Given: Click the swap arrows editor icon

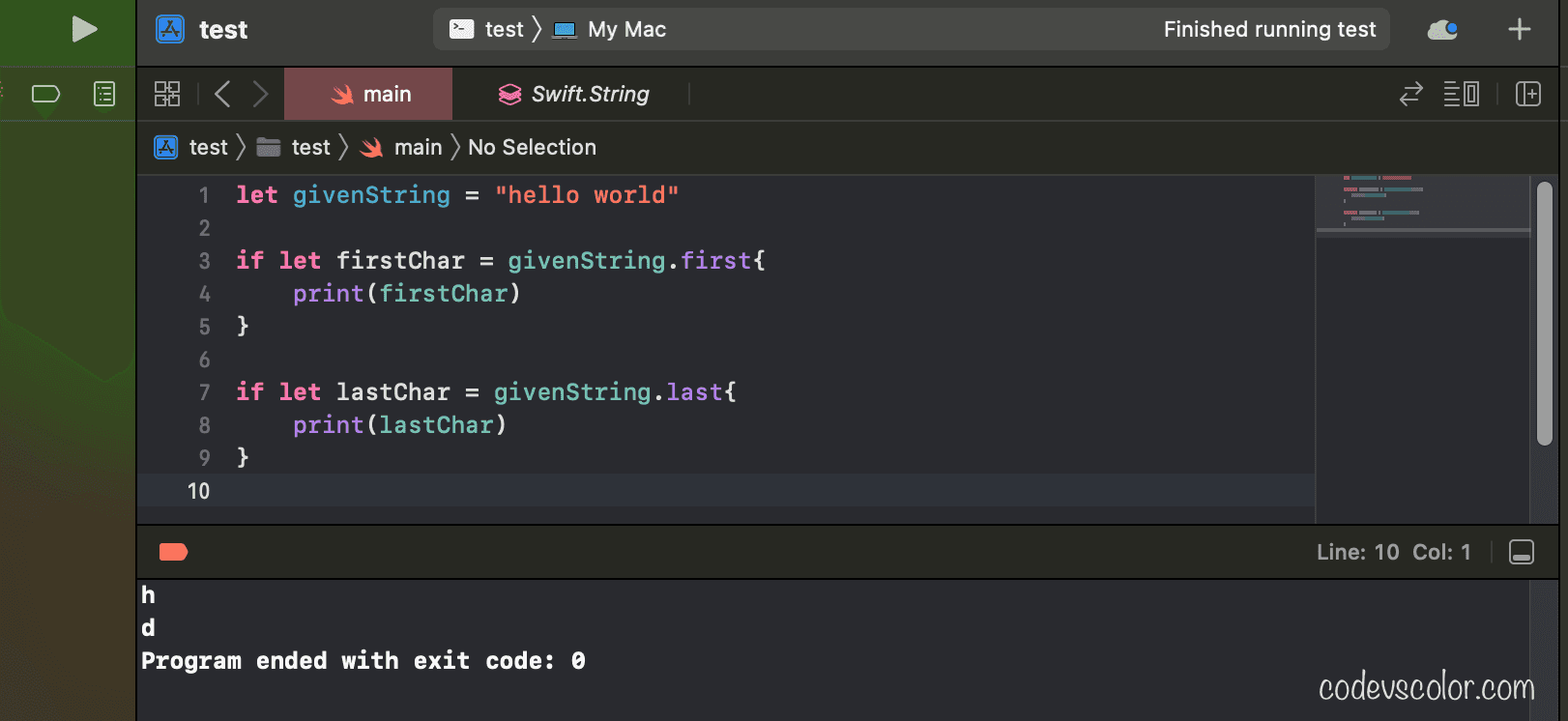Looking at the screenshot, I should (x=1410, y=94).
